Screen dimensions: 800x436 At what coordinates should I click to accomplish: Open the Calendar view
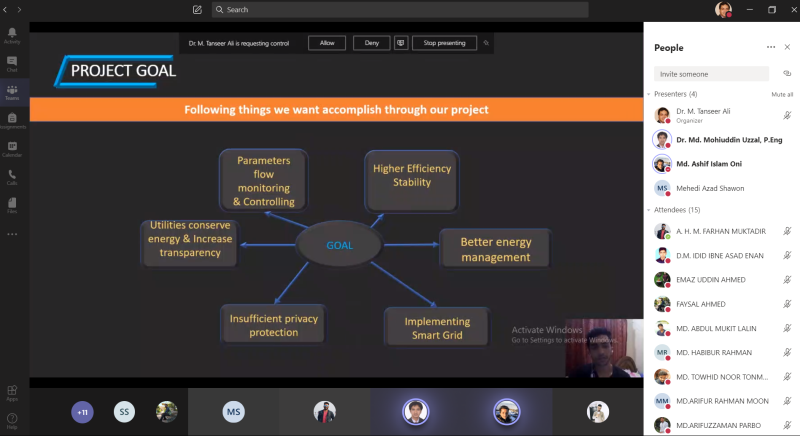tap(12, 149)
